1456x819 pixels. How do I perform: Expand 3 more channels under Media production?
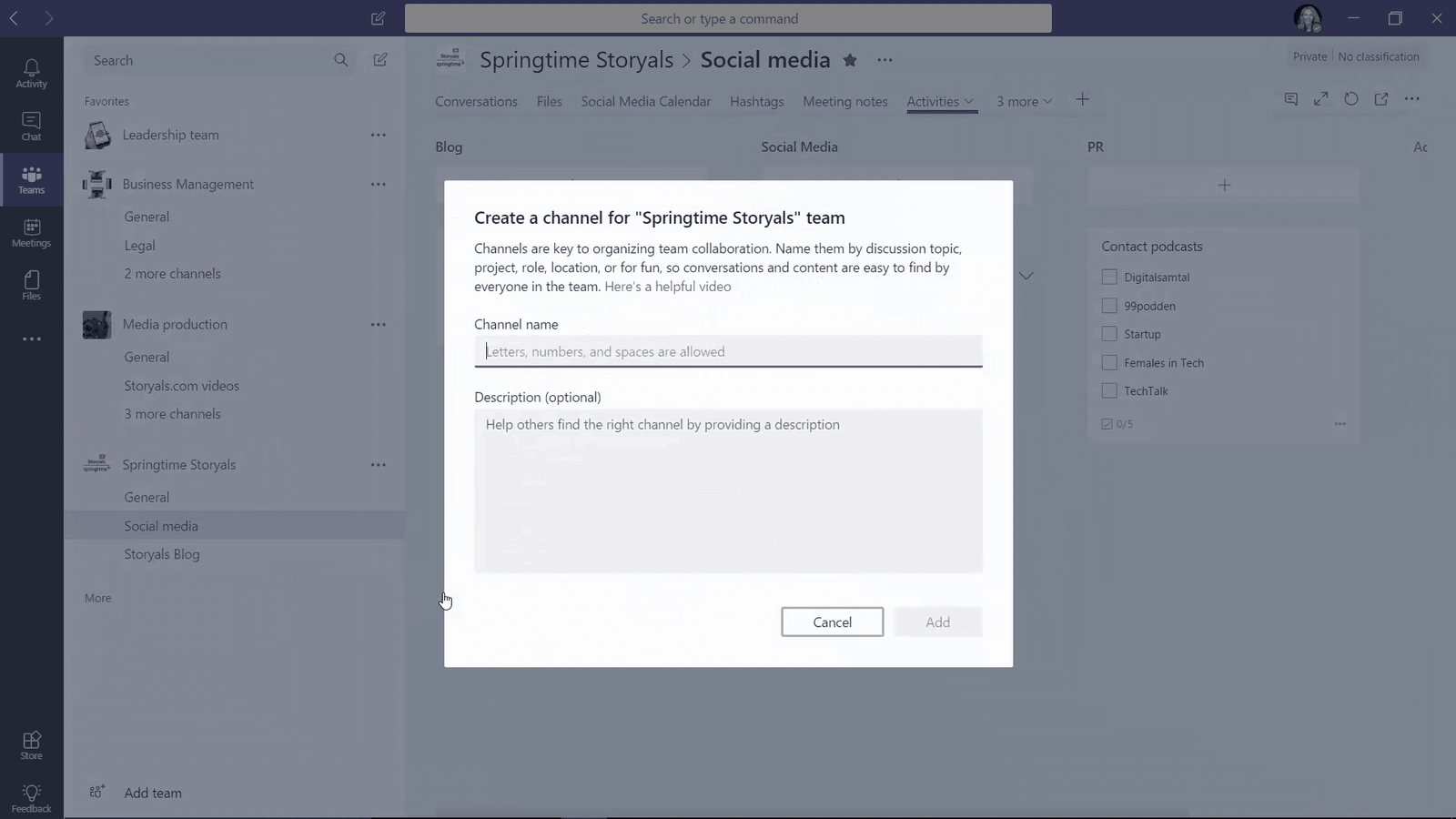tap(173, 413)
